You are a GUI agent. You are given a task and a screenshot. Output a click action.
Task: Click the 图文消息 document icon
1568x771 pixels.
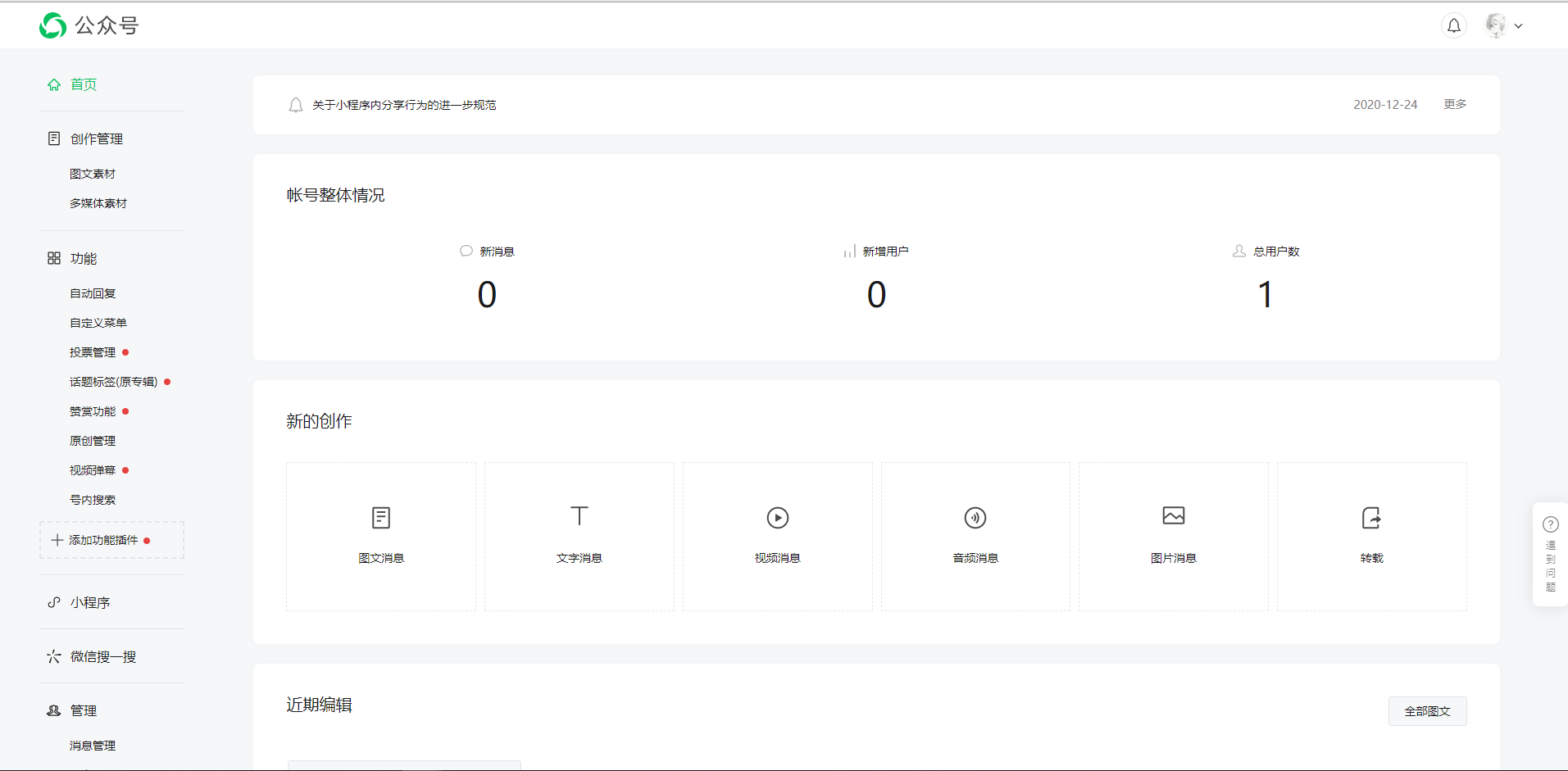click(381, 518)
